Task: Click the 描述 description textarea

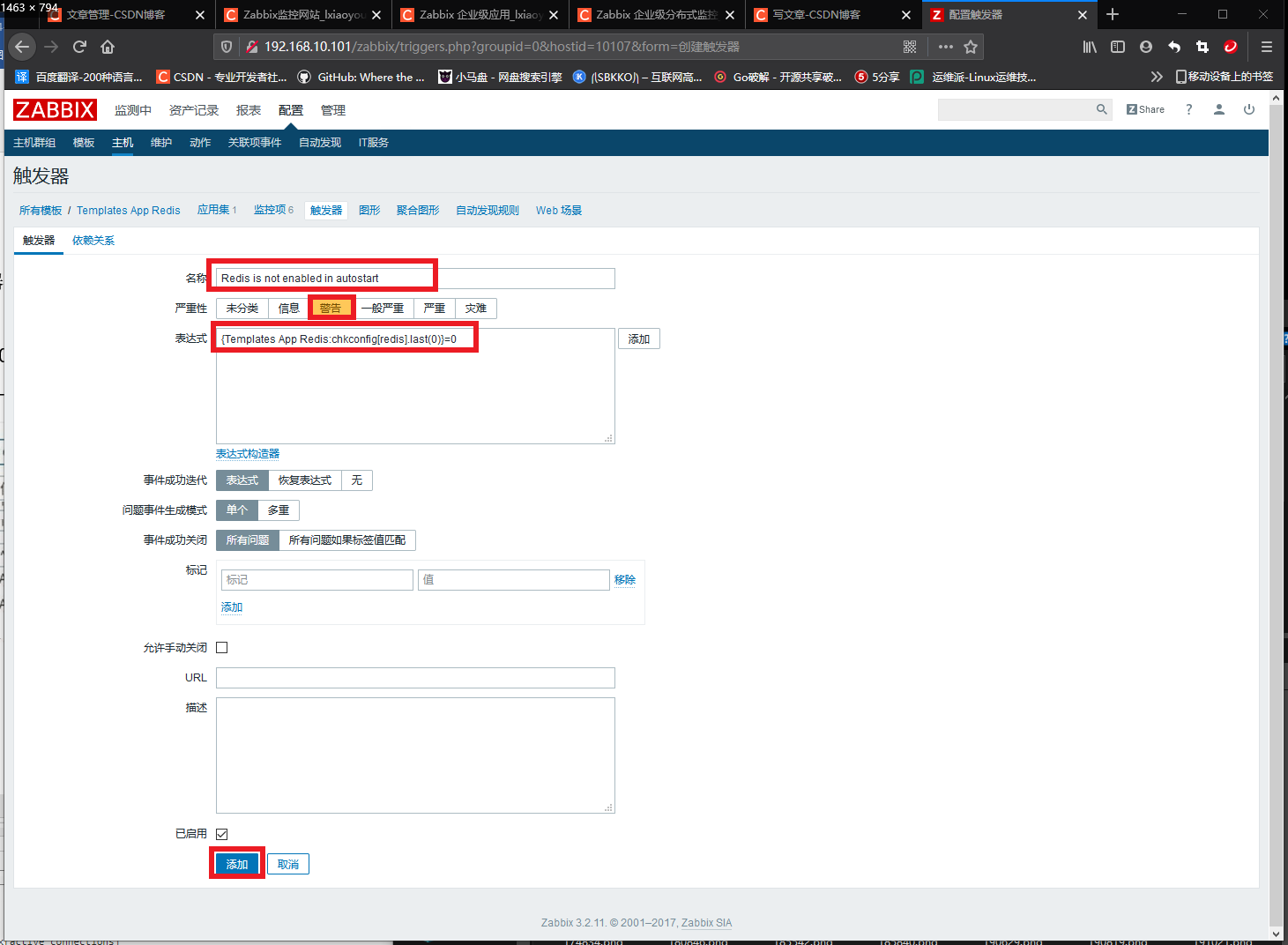Action: (x=415, y=755)
